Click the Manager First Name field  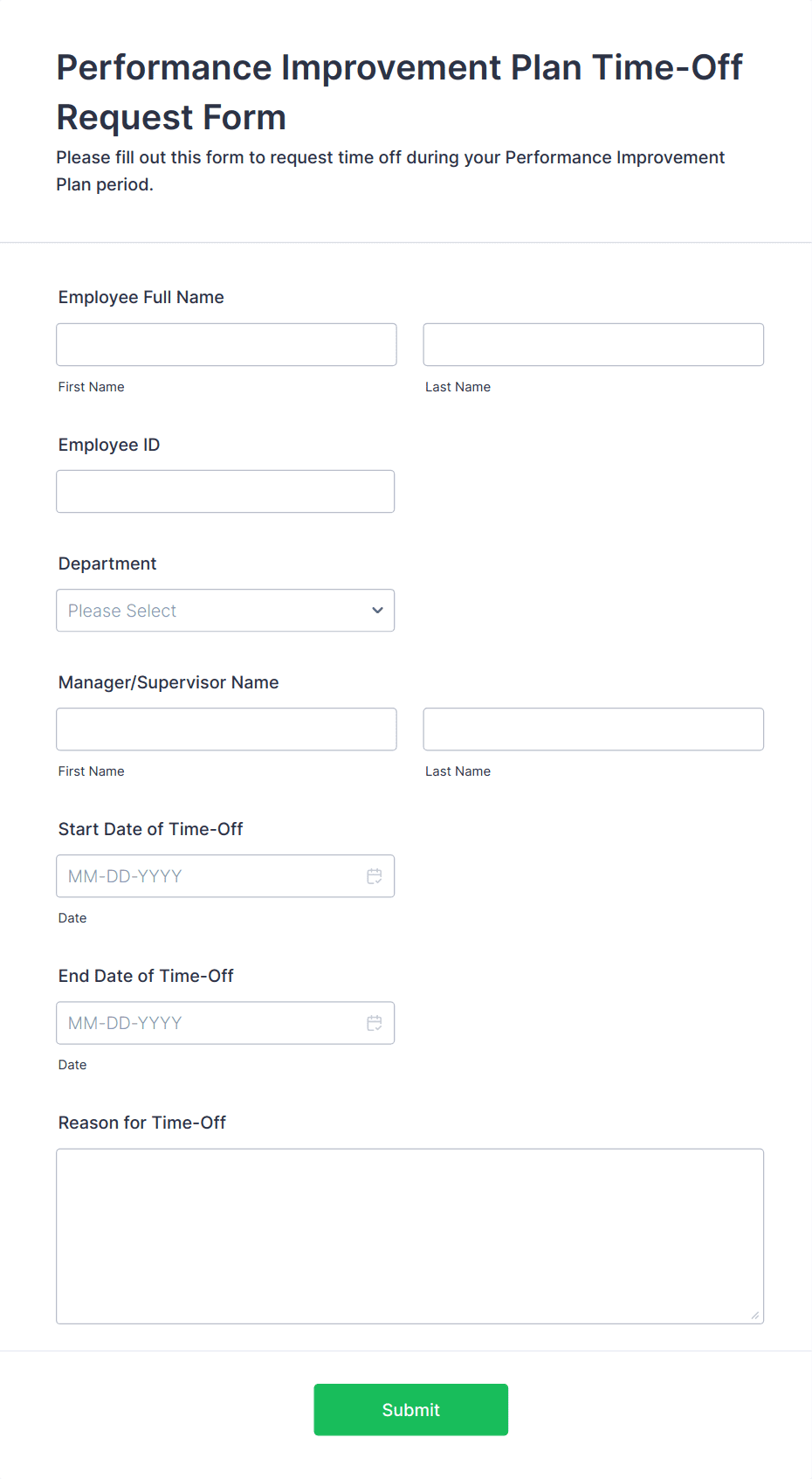click(226, 729)
